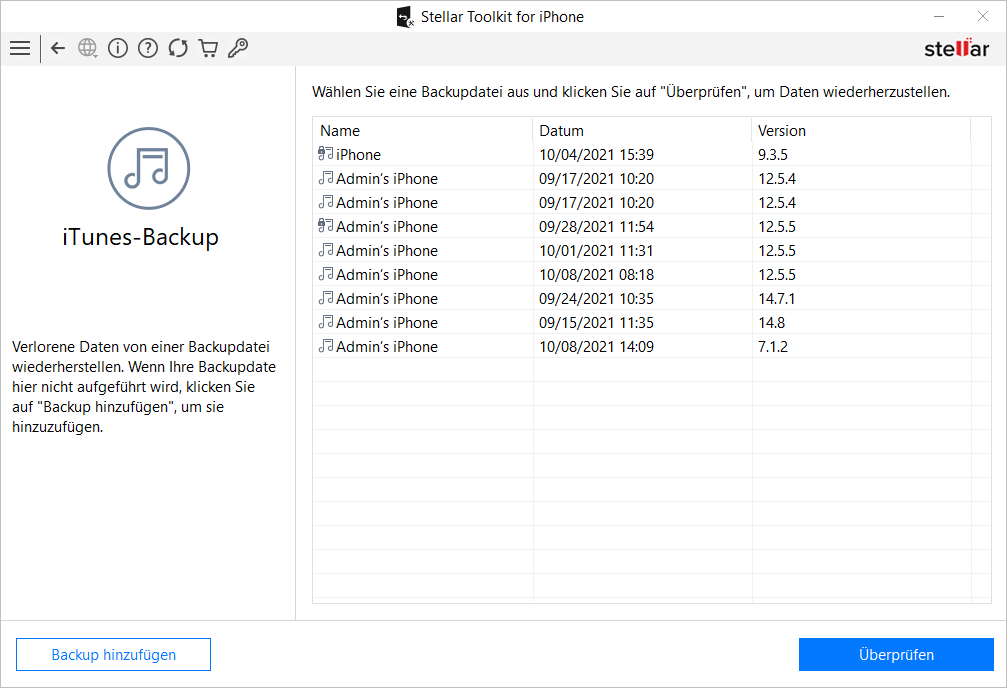Click the date 10/01/2021 11:31
This screenshot has width=1007, height=688.
pos(597,251)
